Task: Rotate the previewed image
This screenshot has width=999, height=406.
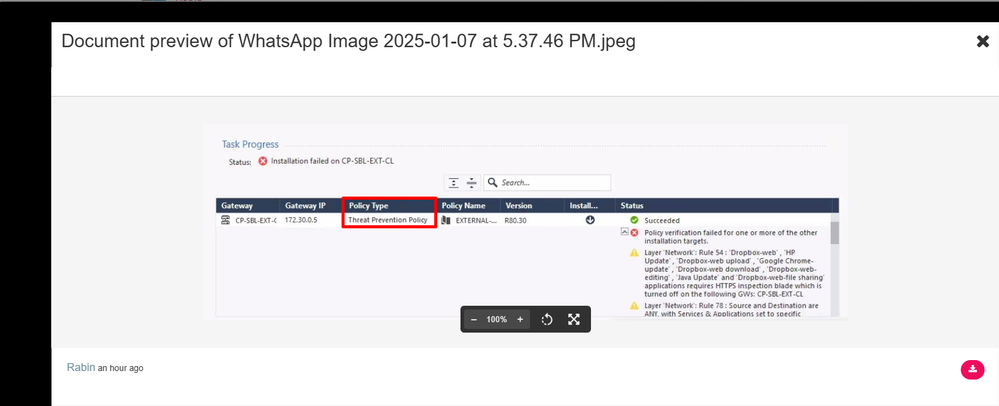Action: tap(547, 319)
